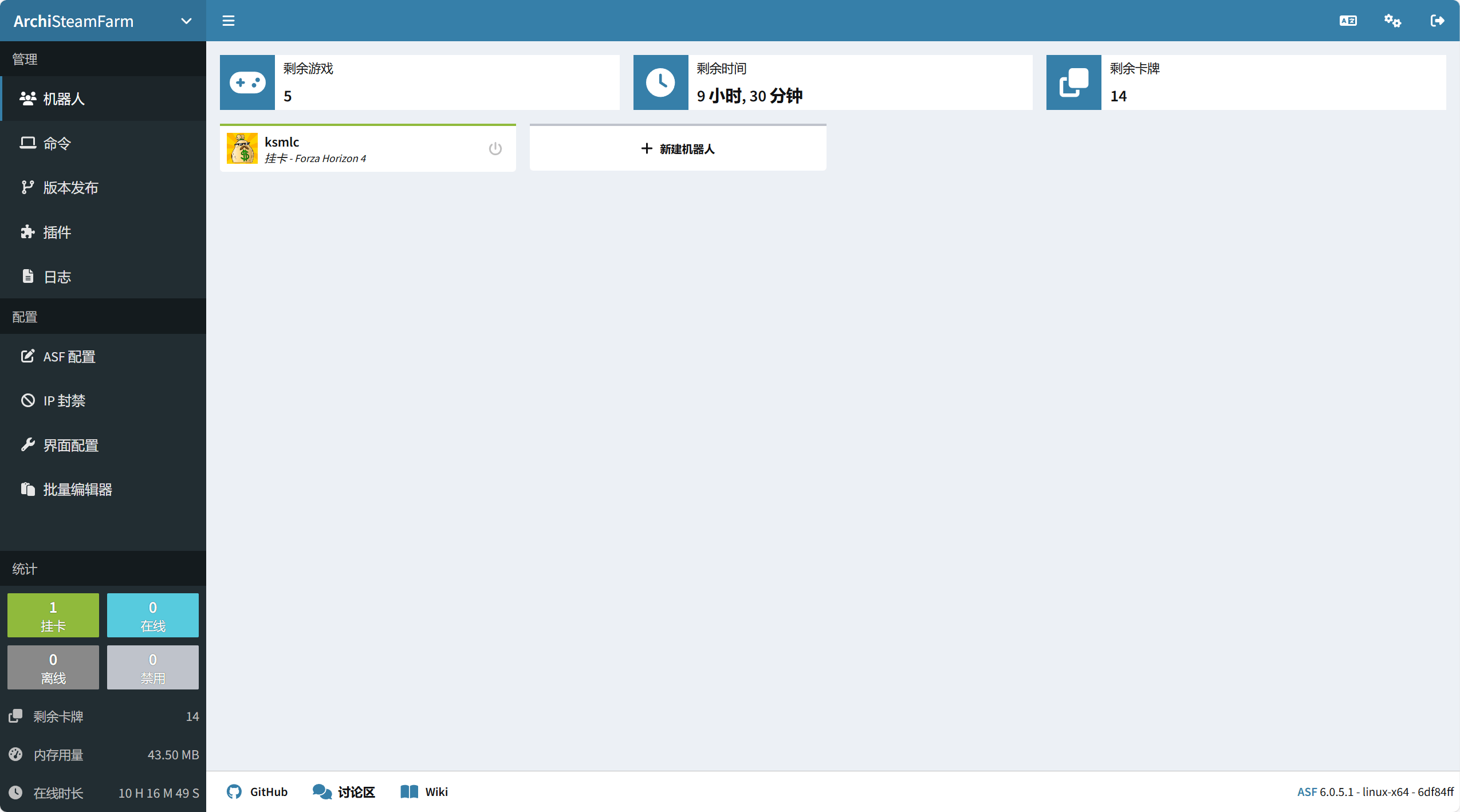This screenshot has width=1460, height=812.
Task: Click the ArchiSteamFarm title text
Action: pyautogui.click(x=73, y=21)
